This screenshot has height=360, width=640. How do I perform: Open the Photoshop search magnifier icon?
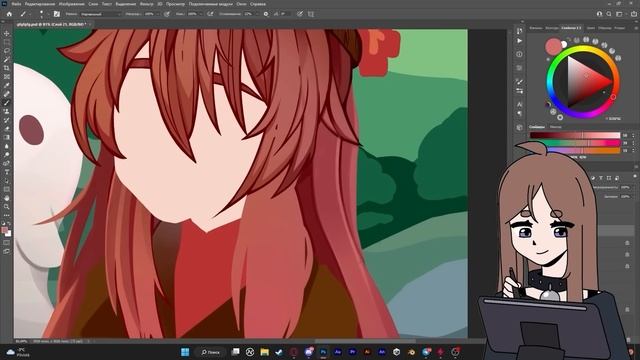[609, 14]
